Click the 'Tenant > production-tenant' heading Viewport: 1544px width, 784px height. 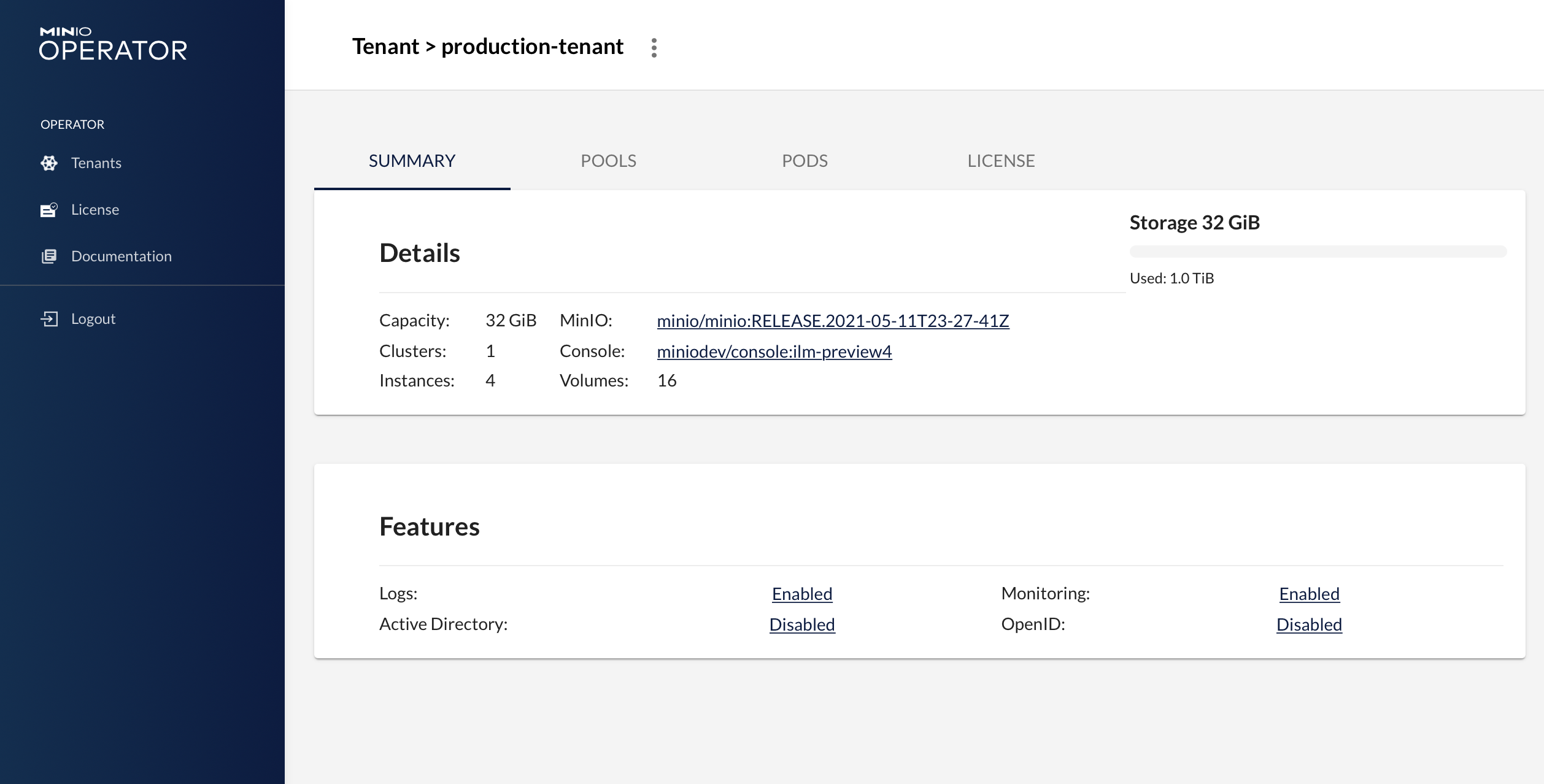point(488,47)
